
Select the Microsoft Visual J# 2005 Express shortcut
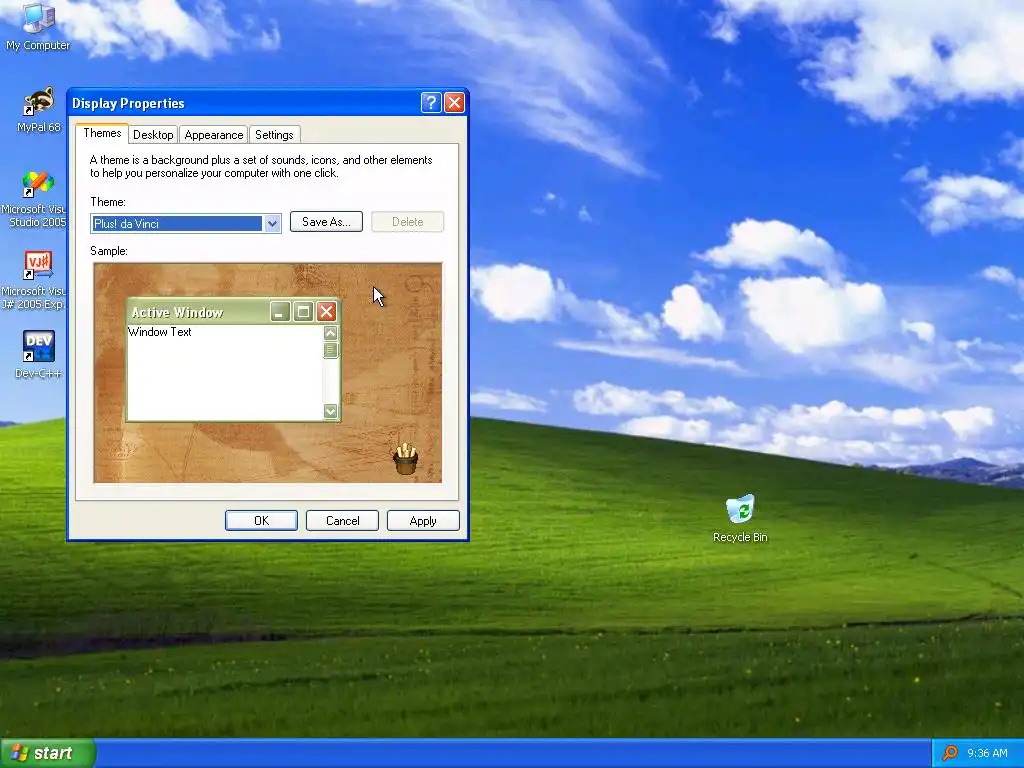click(37, 281)
